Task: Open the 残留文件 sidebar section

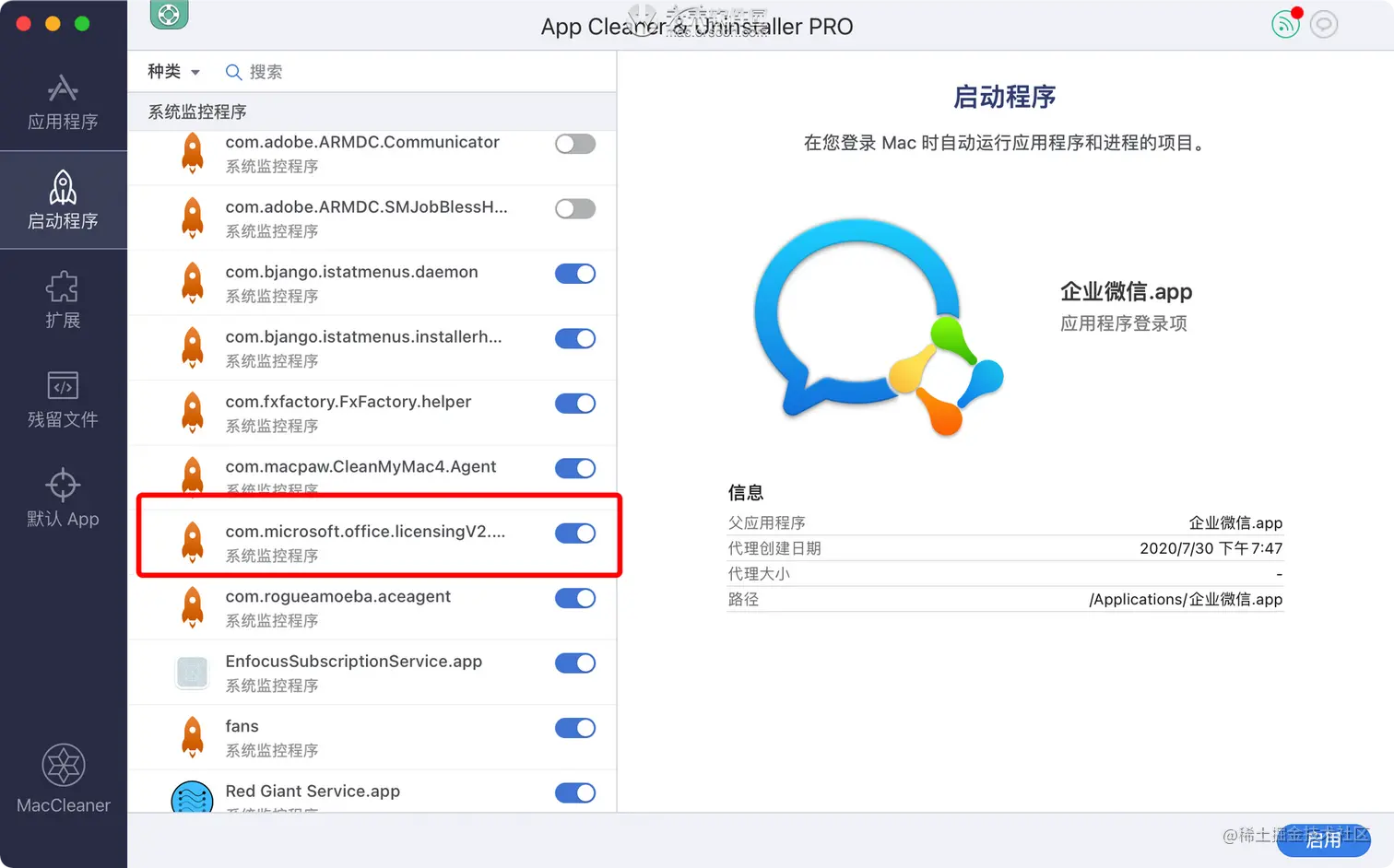Action: 63,400
